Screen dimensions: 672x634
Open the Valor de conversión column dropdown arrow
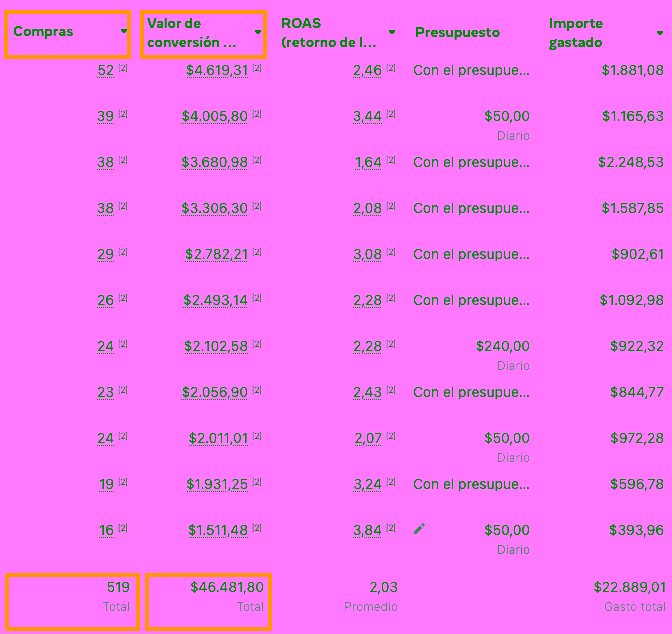(258, 32)
